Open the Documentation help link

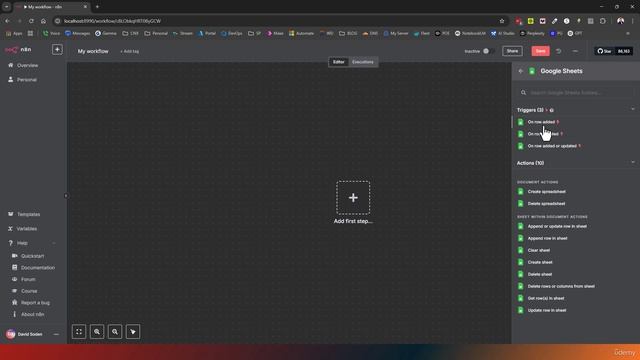[x=33, y=268]
